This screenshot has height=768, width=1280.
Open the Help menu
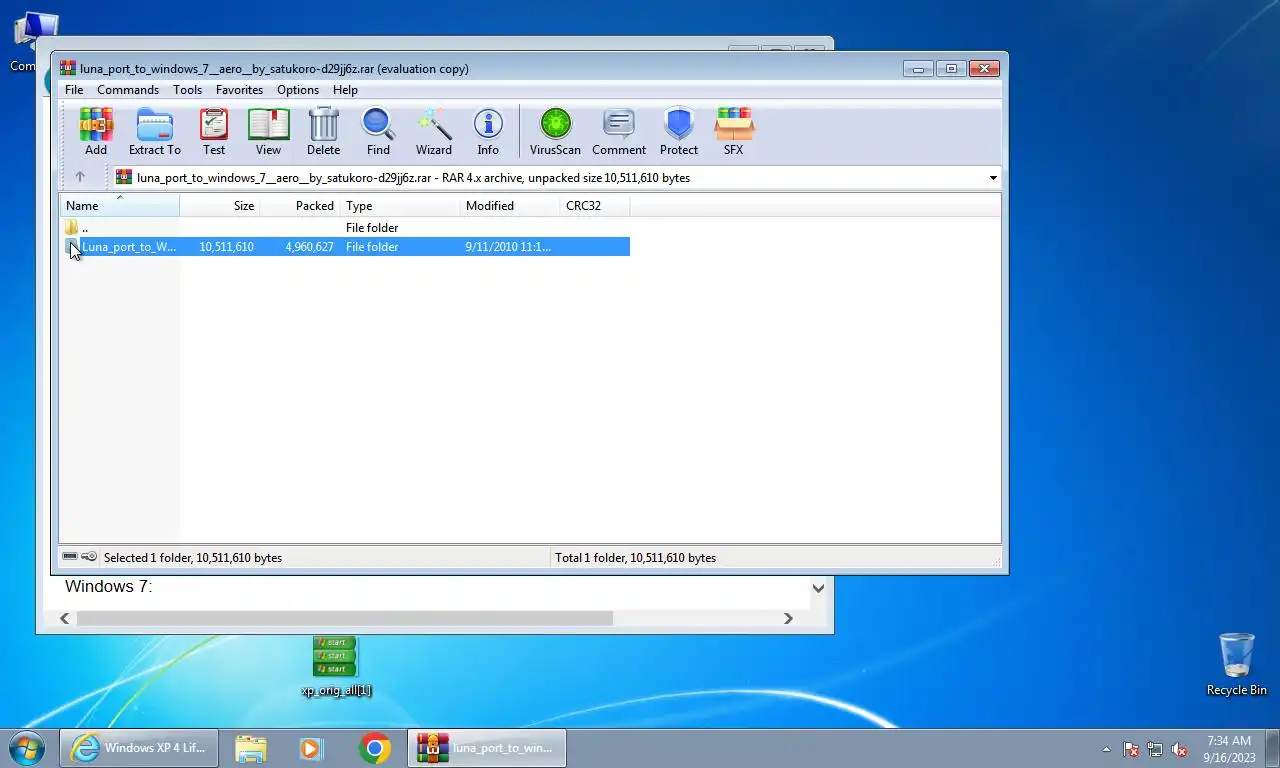pyautogui.click(x=345, y=90)
